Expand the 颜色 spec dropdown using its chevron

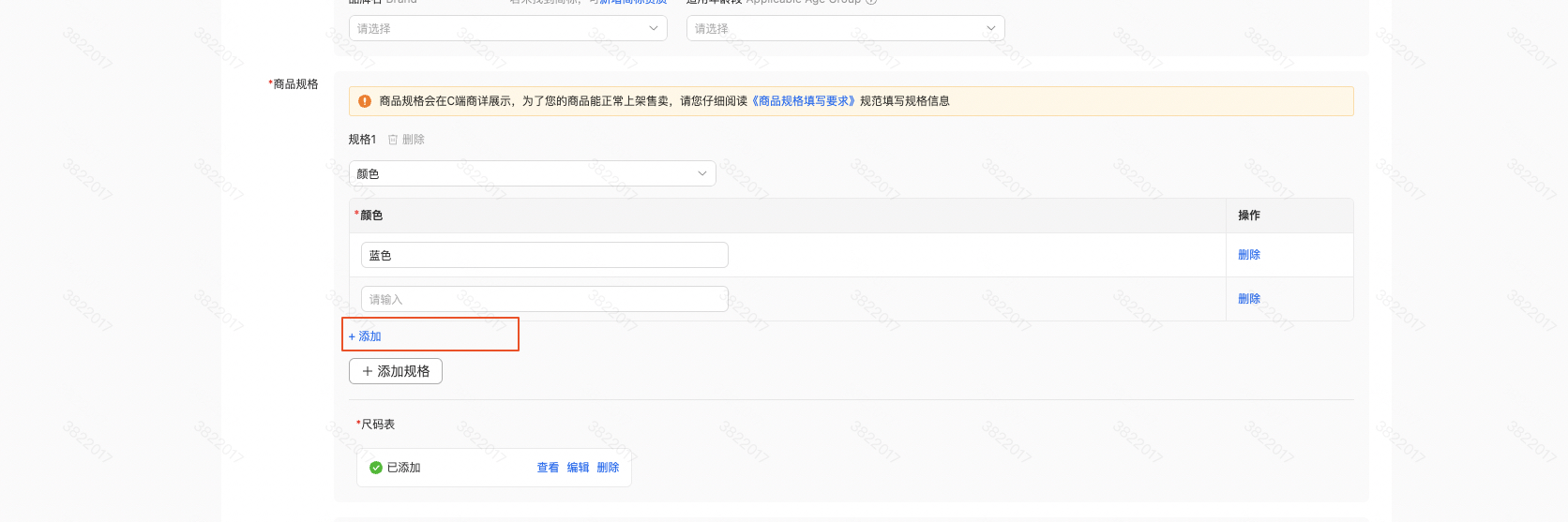pyautogui.click(x=702, y=174)
